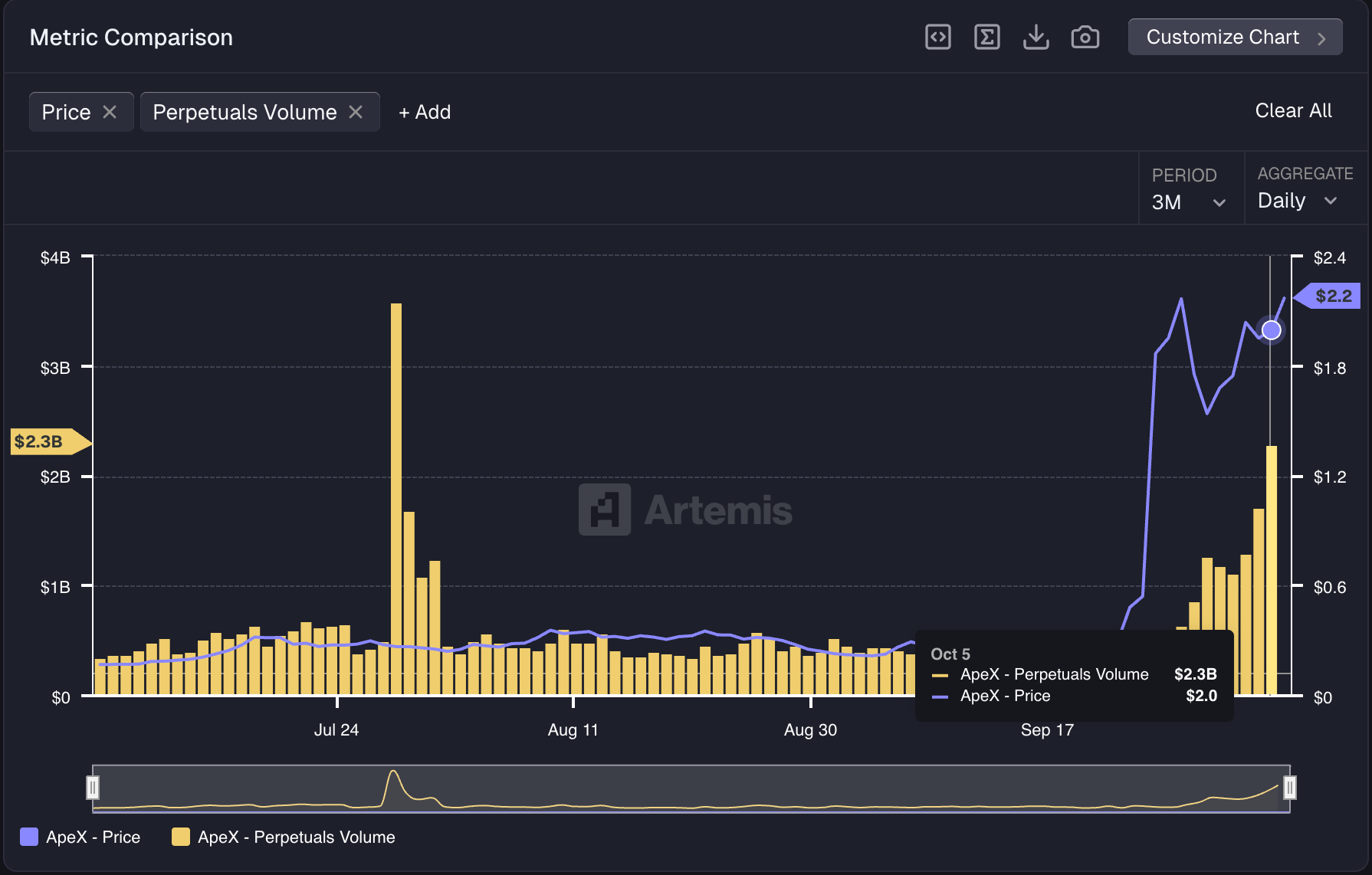
Task: Click the price line hover marker
Action: pyautogui.click(x=1271, y=330)
